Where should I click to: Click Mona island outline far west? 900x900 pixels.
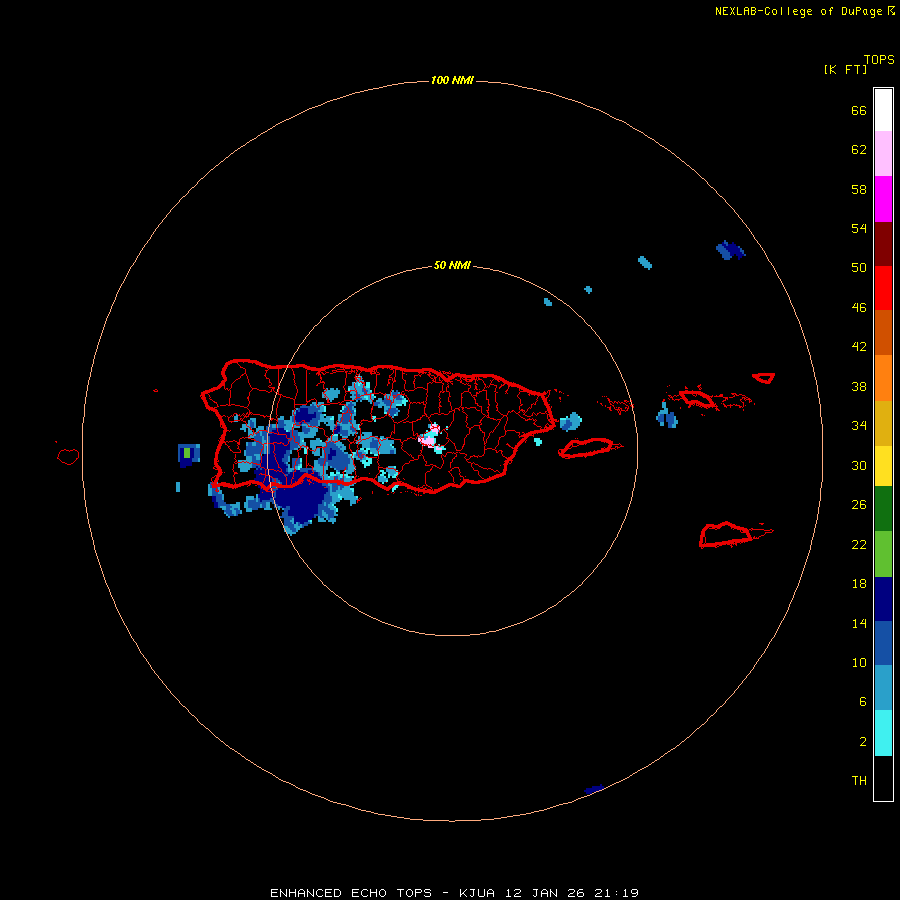click(68, 456)
